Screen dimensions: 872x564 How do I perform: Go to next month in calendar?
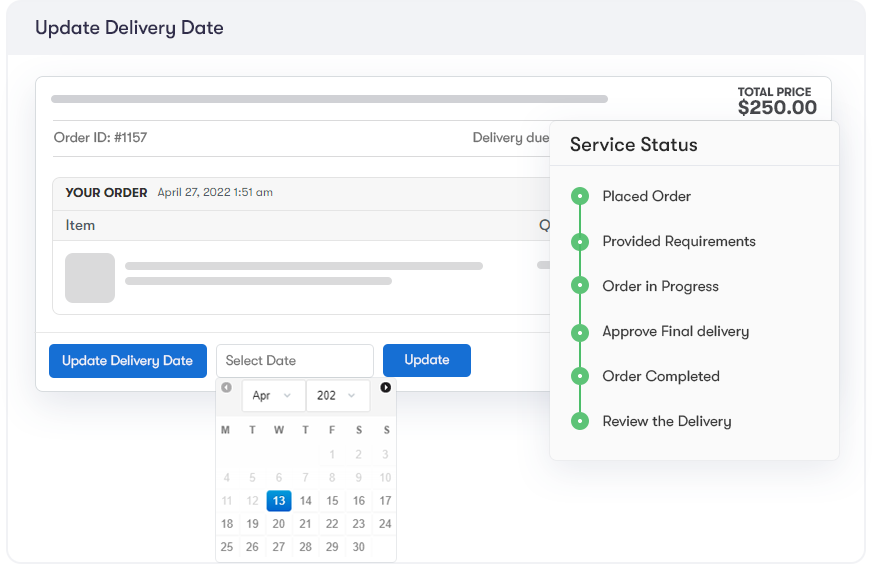pyautogui.click(x=385, y=387)
